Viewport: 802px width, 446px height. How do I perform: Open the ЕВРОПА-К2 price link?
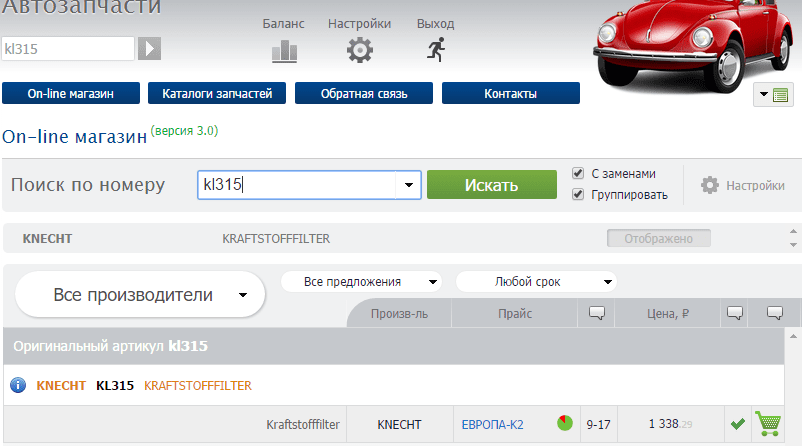(x=492, y=425)
